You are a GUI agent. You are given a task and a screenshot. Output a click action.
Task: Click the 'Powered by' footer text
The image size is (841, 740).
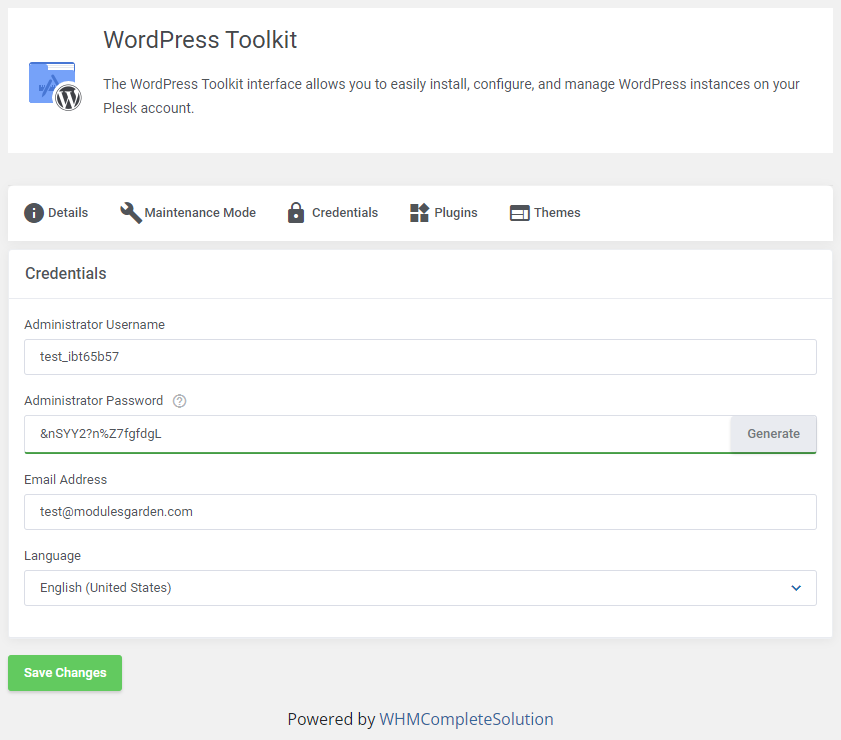(331, 719)
